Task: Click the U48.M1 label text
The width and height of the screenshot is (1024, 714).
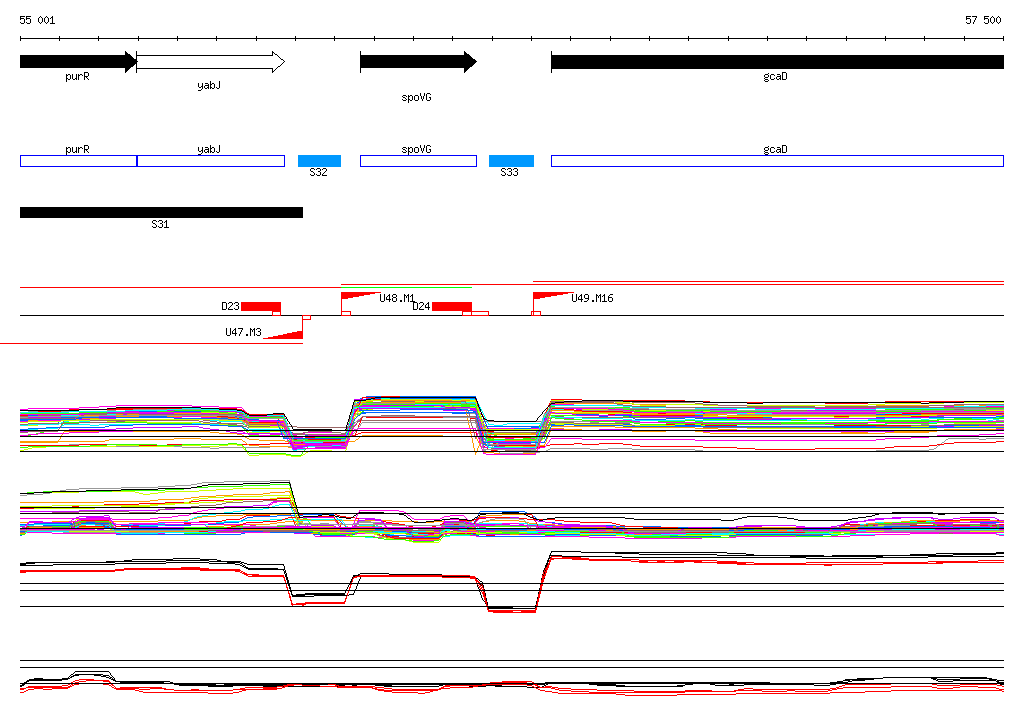Action: 397,298
